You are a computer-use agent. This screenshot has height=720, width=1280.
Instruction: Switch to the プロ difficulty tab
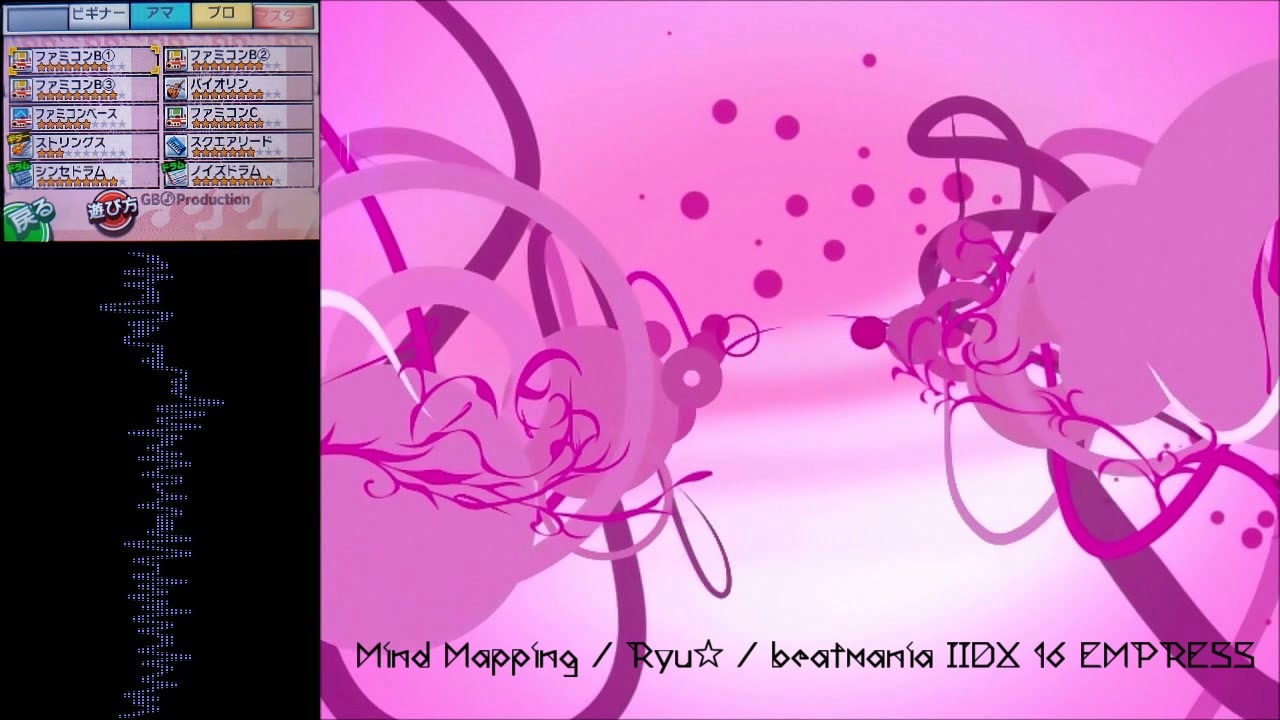click(x=221, y=14)
